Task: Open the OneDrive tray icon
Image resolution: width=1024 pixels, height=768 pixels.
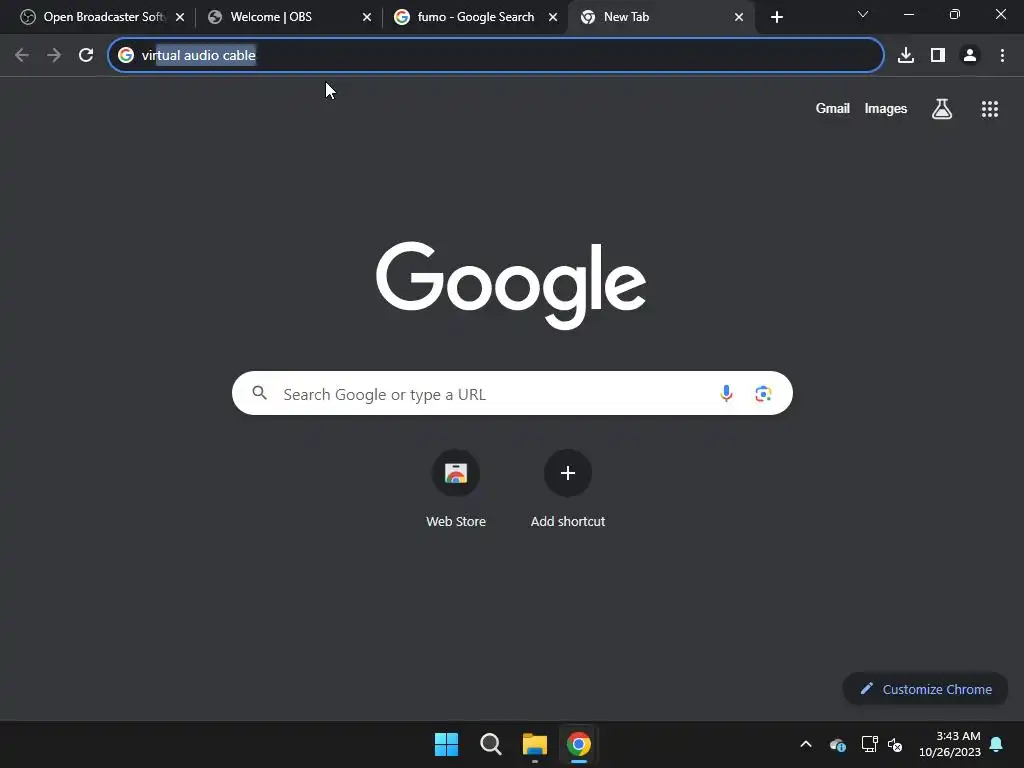Action: (838, 744)
